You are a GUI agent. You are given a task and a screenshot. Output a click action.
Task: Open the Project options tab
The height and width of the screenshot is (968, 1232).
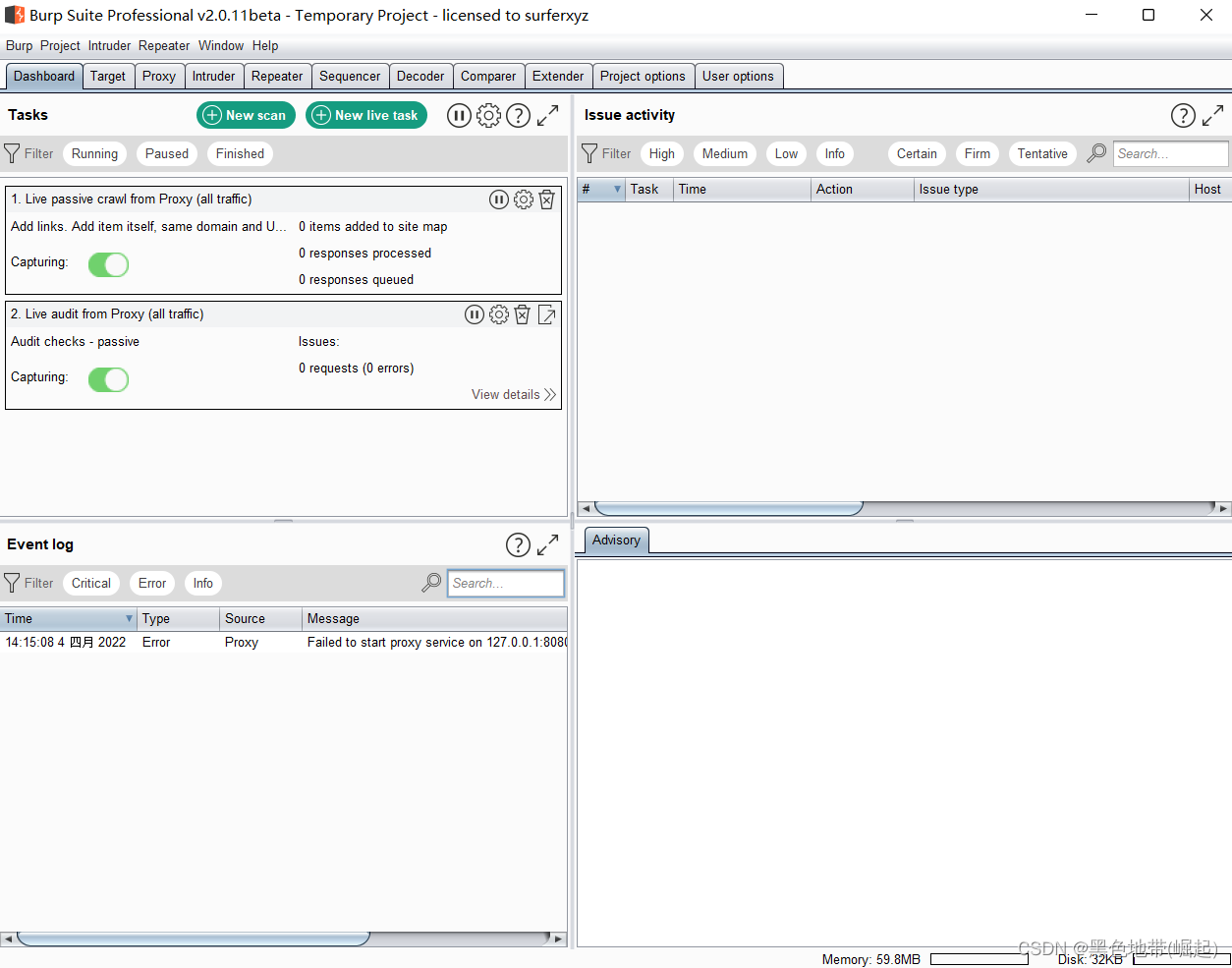click(x=643, y=77)
